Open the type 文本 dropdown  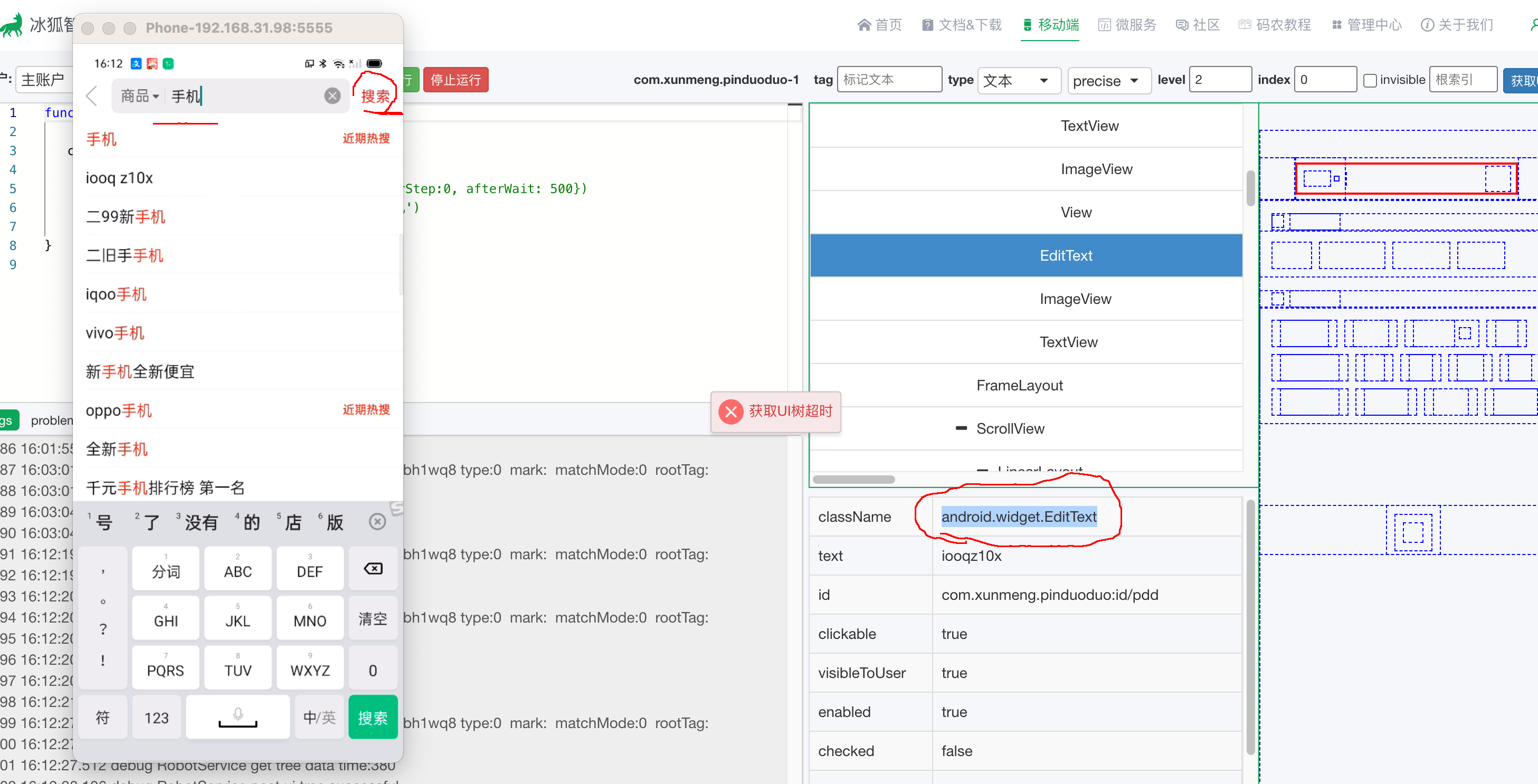(1019, 80)
